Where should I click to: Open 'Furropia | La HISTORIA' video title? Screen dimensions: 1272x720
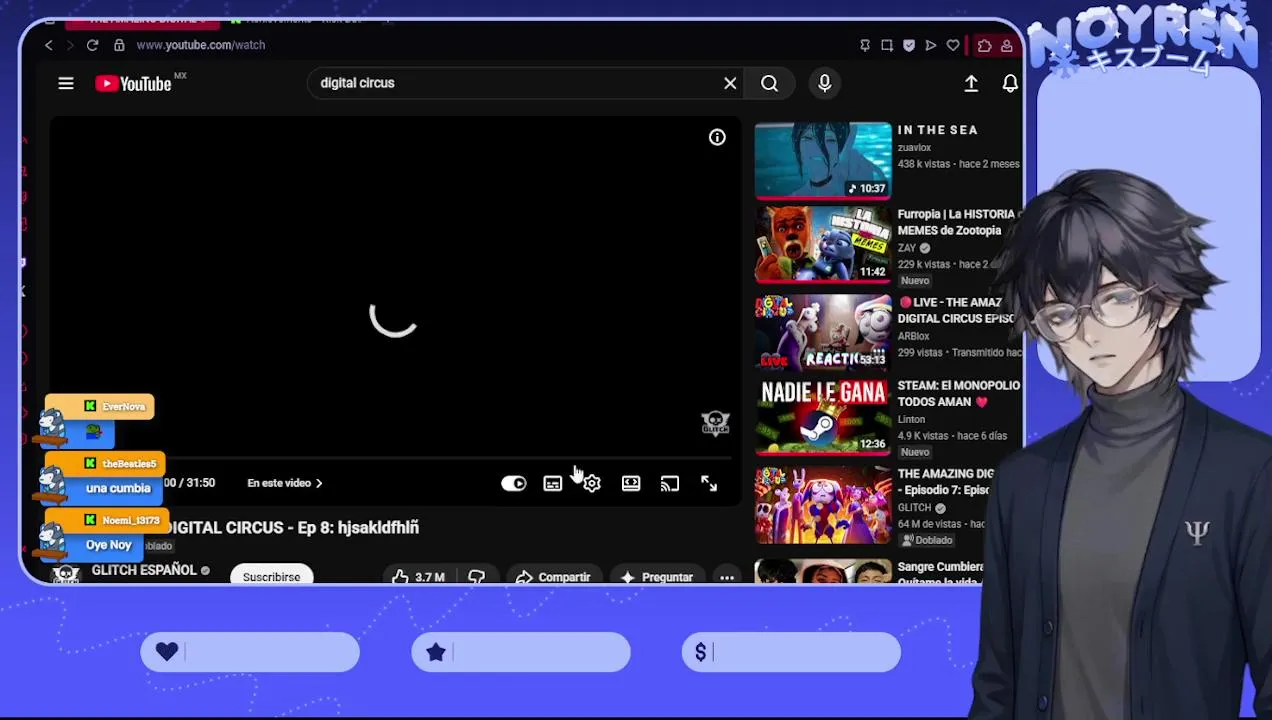[x=957, y=222]
